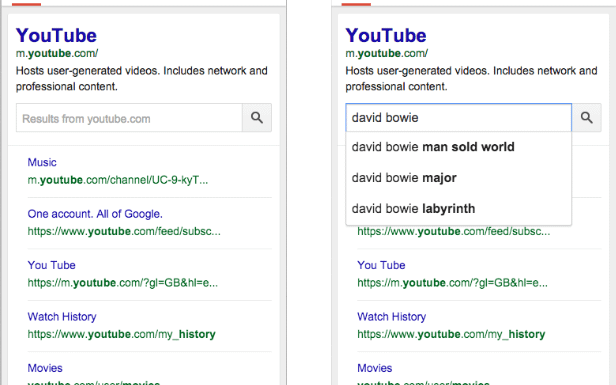The height and width of the screenshot is (385, 616).
Task: Open the Music sitelink in the left panel
Action: (x=42, y=162)
